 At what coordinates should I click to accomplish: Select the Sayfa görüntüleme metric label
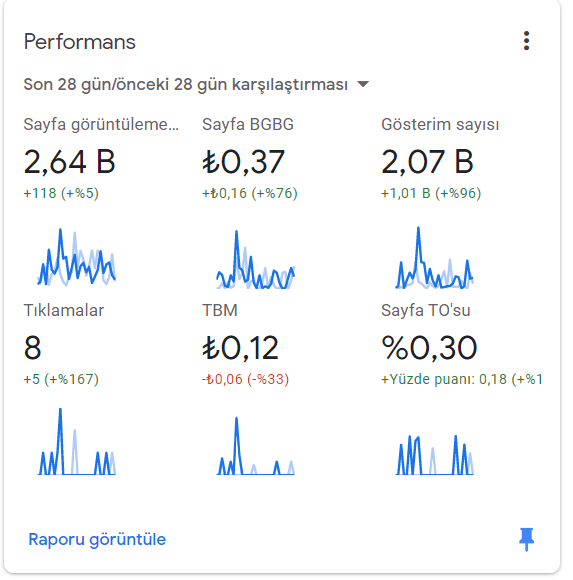(x=101, y=125)
